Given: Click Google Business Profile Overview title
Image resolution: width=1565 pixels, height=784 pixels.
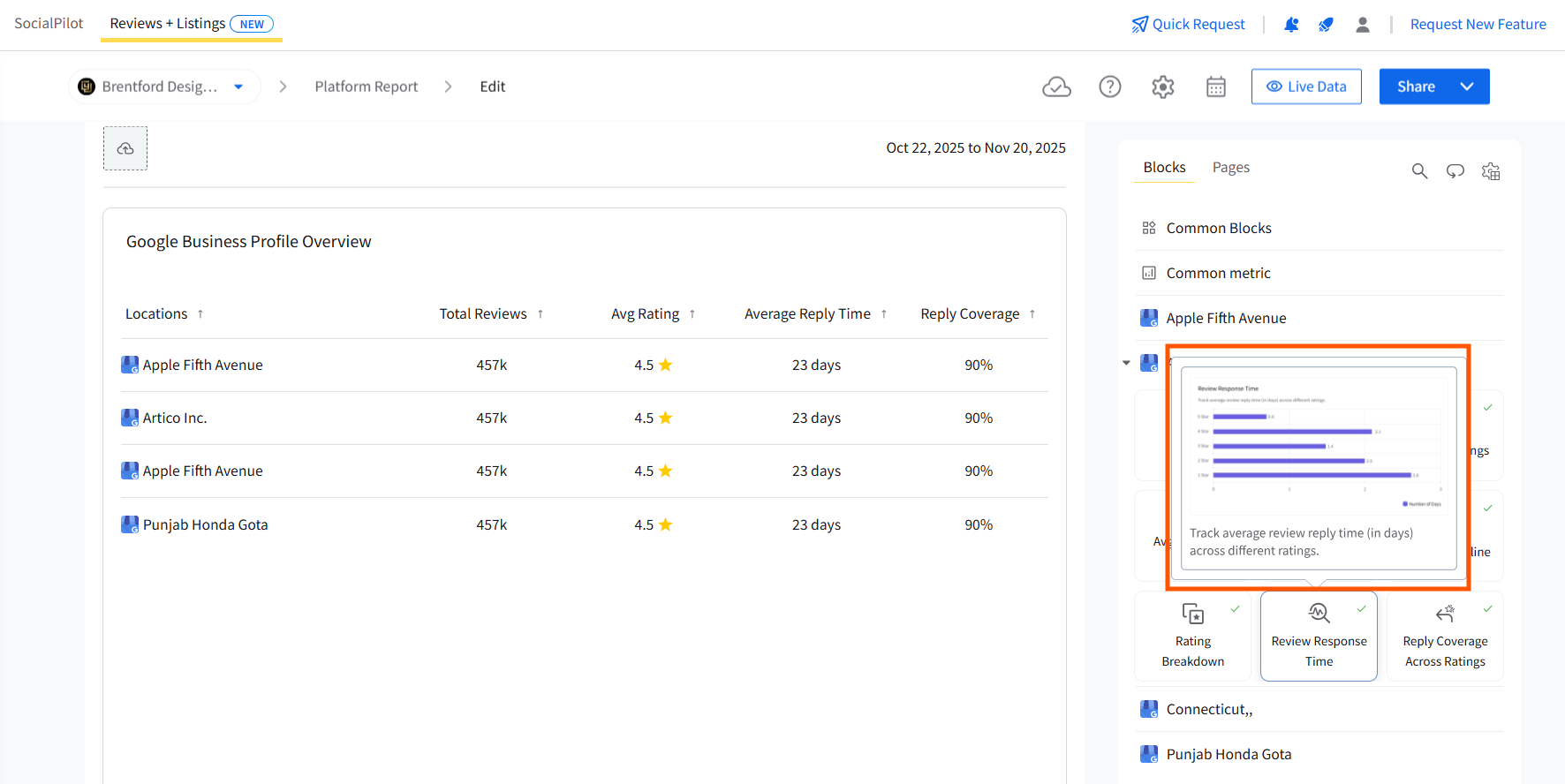Looking at the screenshot, I should point(249,242).
